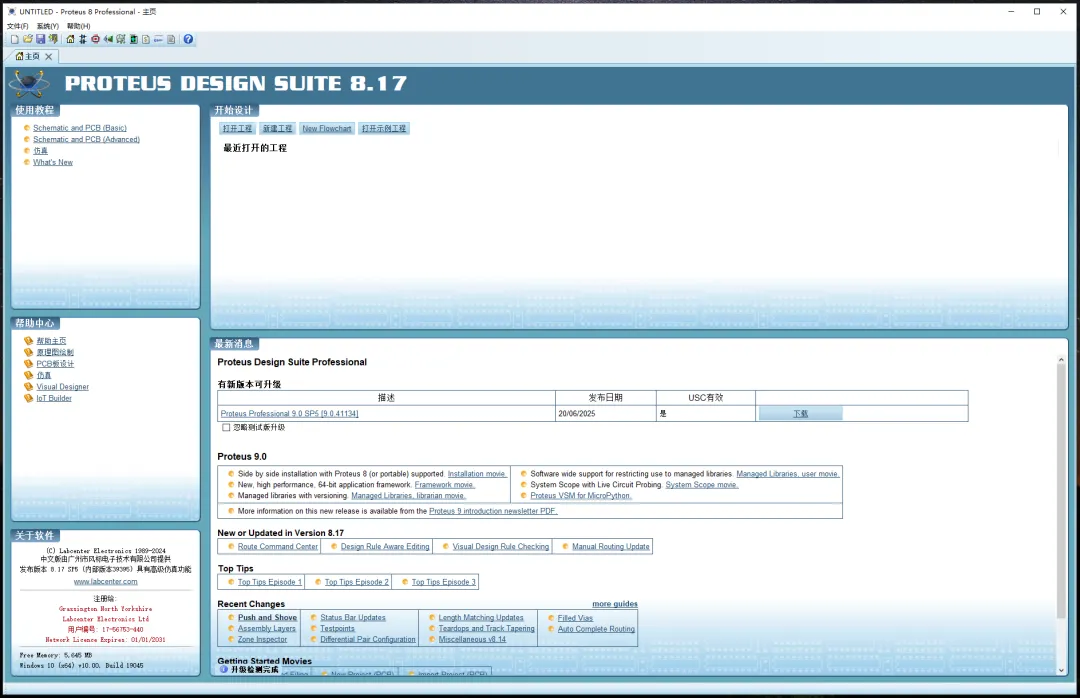The height and width of the screenshot is (698, 1080).
Task: Open Teardrops and Track Tapering link
Action: (486, 628)
